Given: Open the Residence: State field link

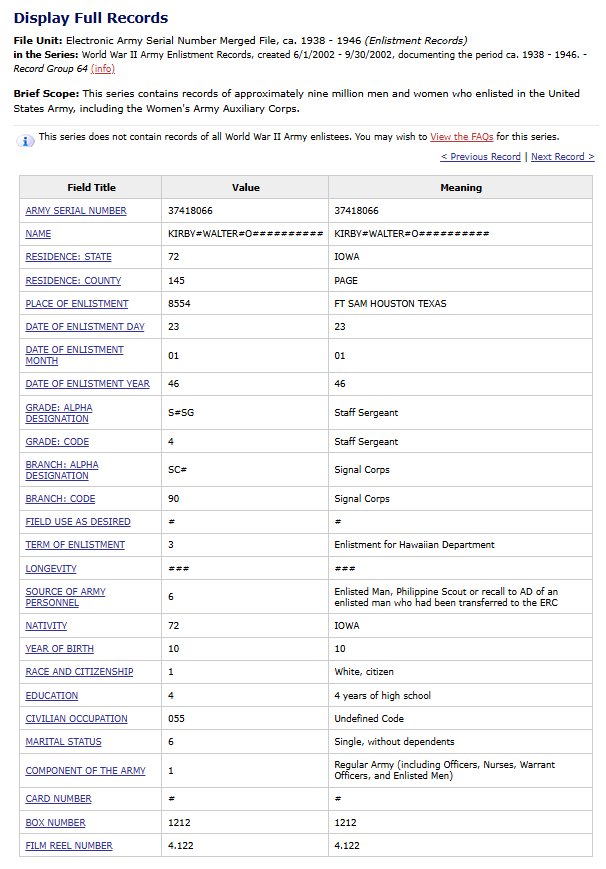Looking at the screenshot, I should click(x=68, y=257).
